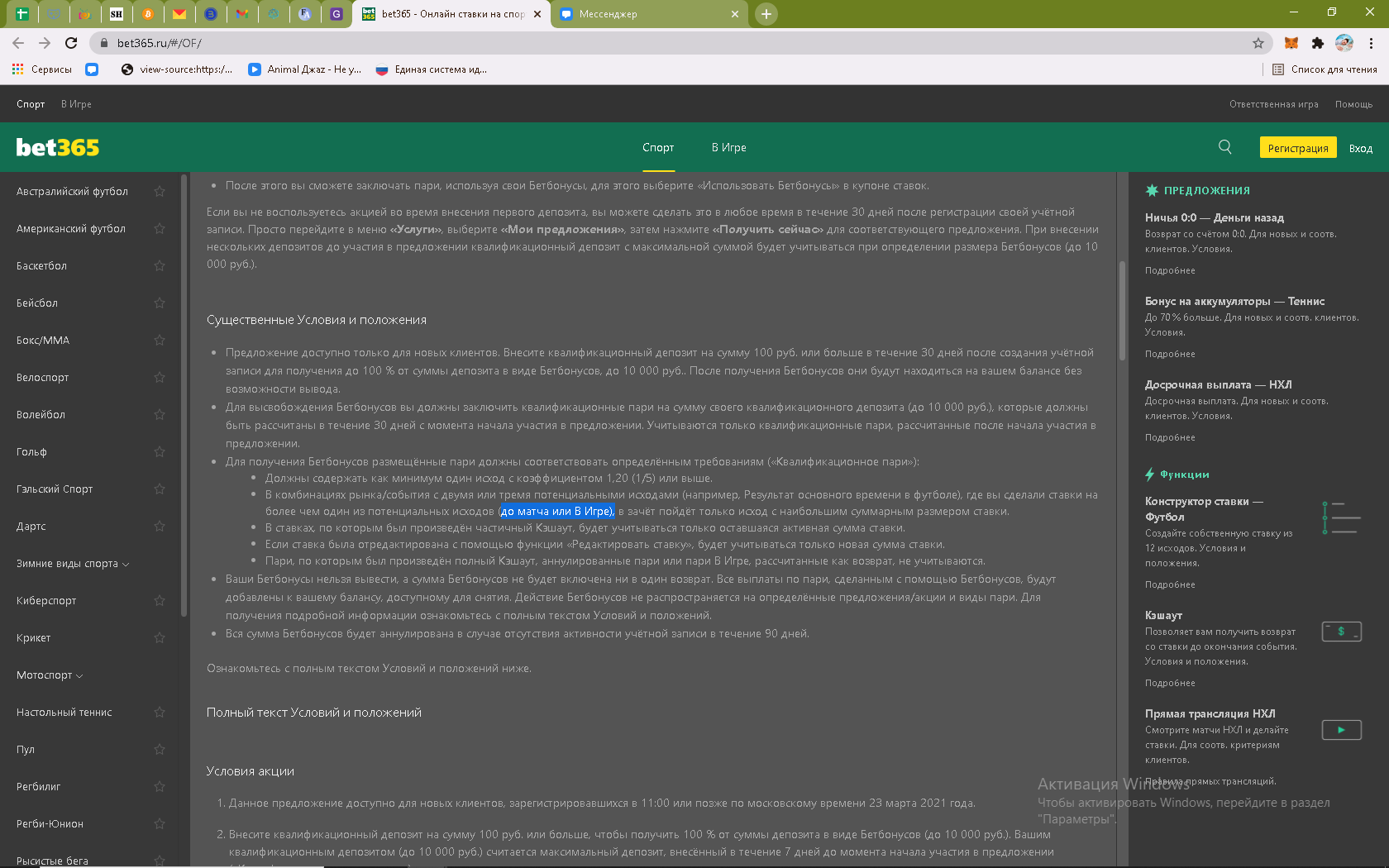Open Список для чтения

(x=1325, y=69)
